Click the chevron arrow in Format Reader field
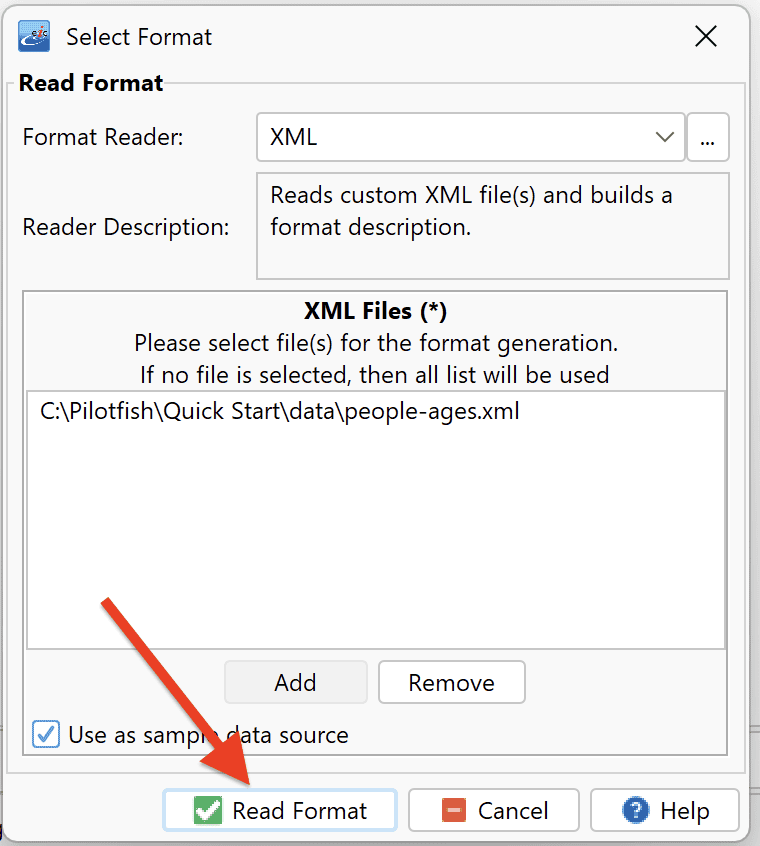 tap(665, 137)
